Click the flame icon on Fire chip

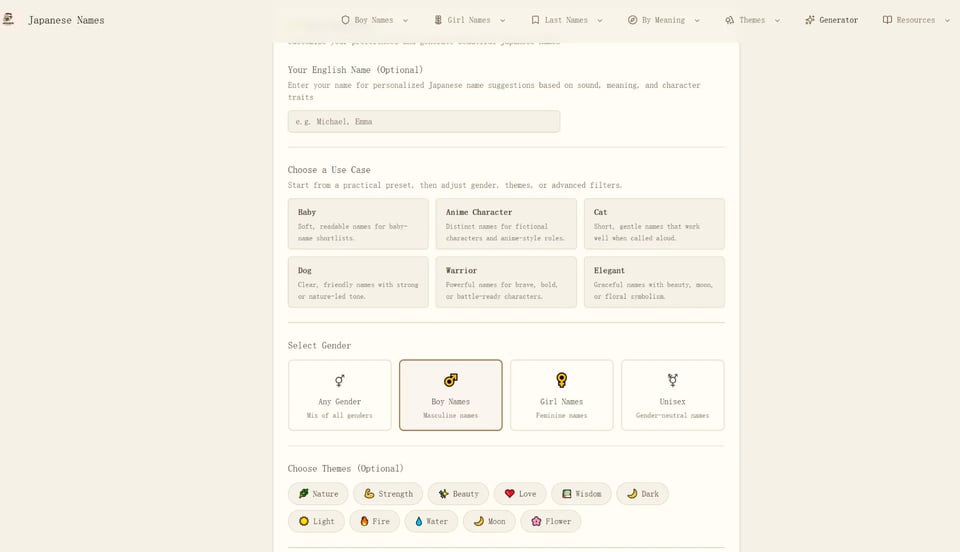click(x=364, y=521)
